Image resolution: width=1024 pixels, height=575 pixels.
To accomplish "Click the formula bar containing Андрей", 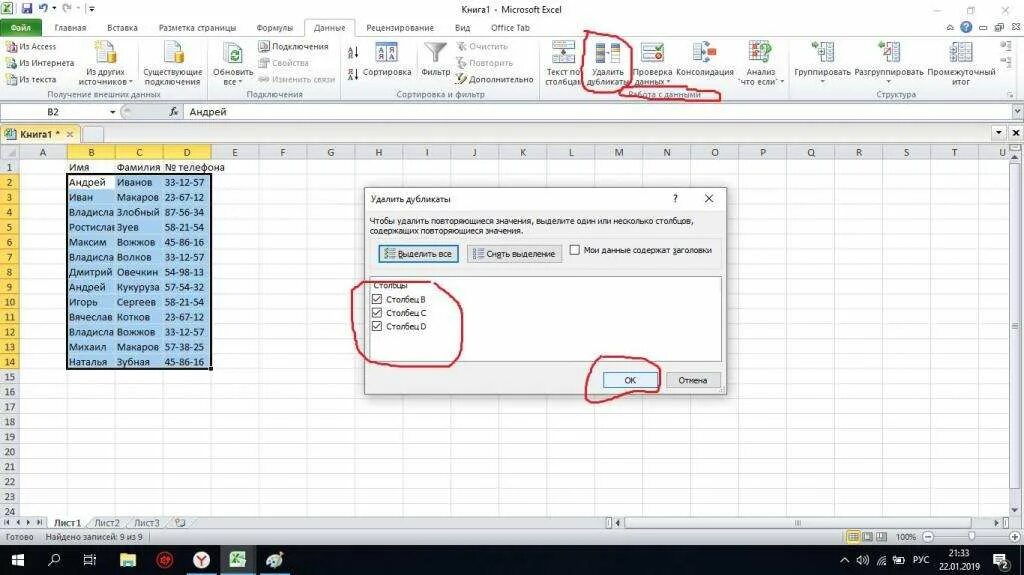I will tap(597, 112).
